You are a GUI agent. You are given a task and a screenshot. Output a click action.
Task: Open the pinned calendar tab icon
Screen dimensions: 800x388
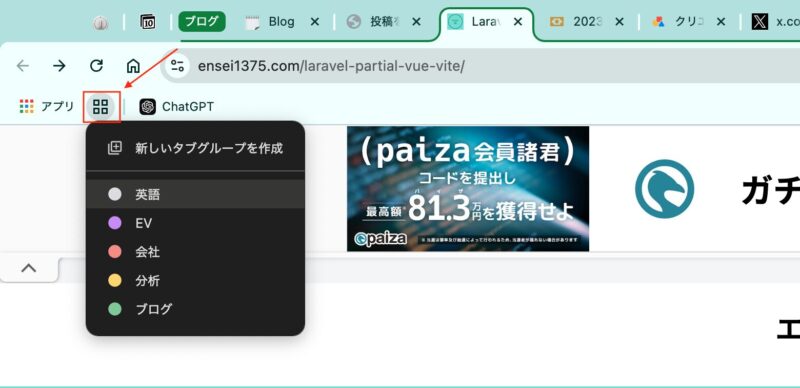[148, 21]
